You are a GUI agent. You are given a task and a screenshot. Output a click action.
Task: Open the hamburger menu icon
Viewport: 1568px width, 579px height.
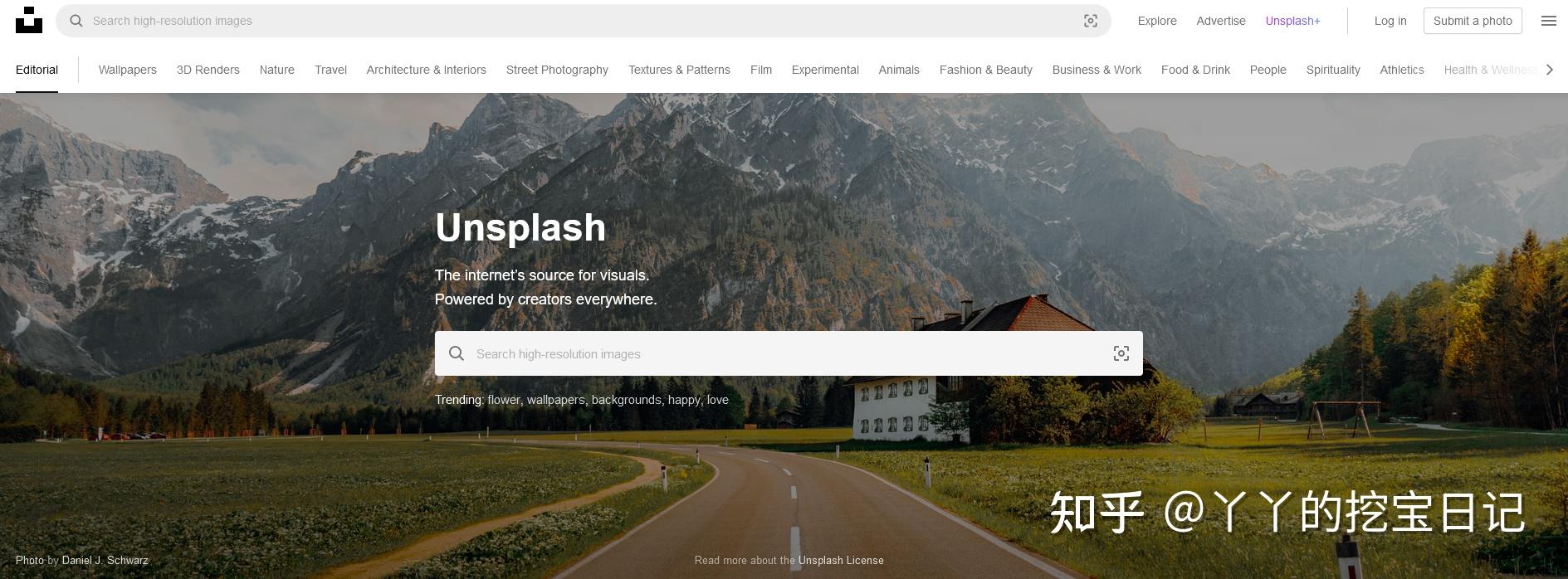[1549, 21]
